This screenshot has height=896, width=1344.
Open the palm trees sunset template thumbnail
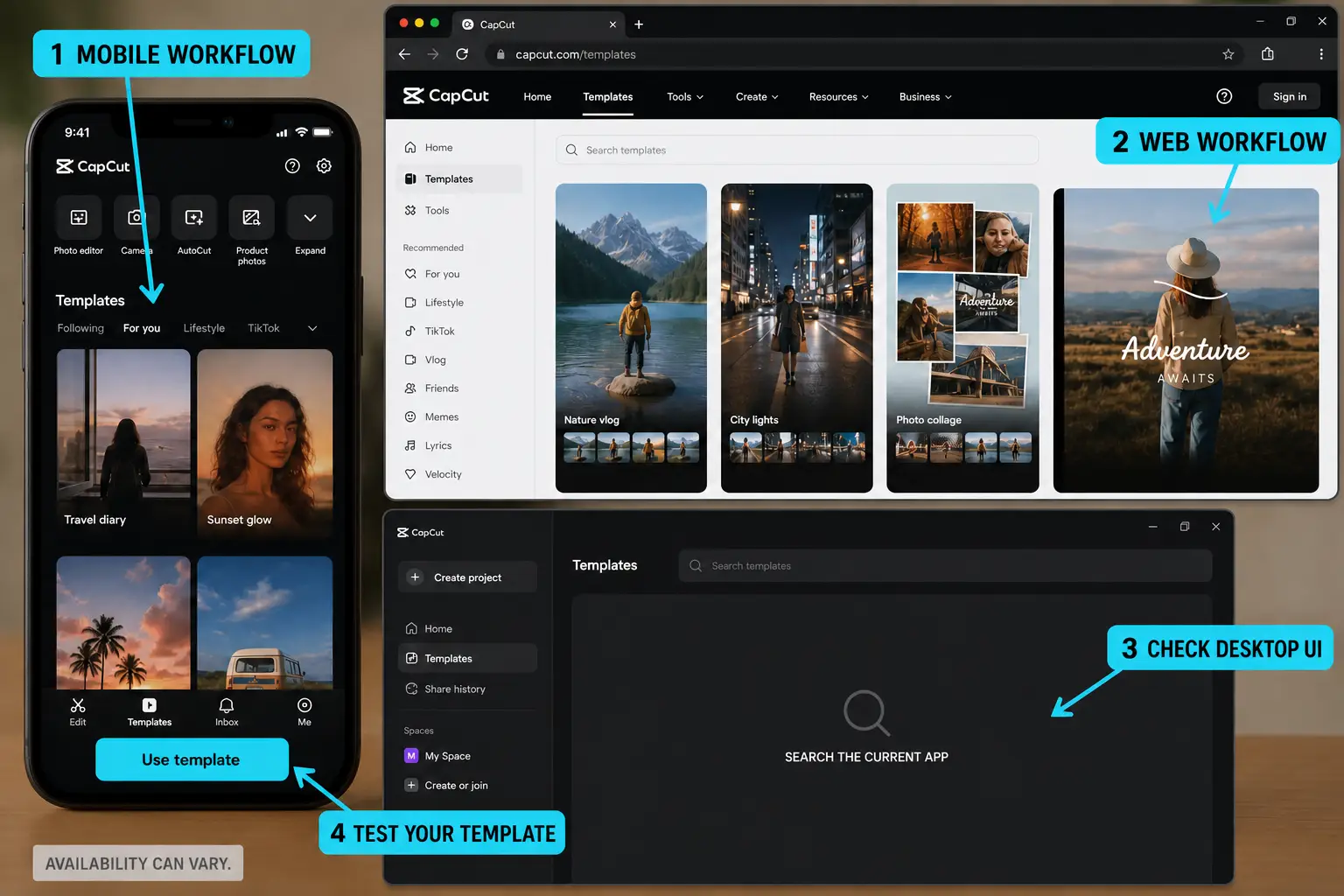pos(123,623)
